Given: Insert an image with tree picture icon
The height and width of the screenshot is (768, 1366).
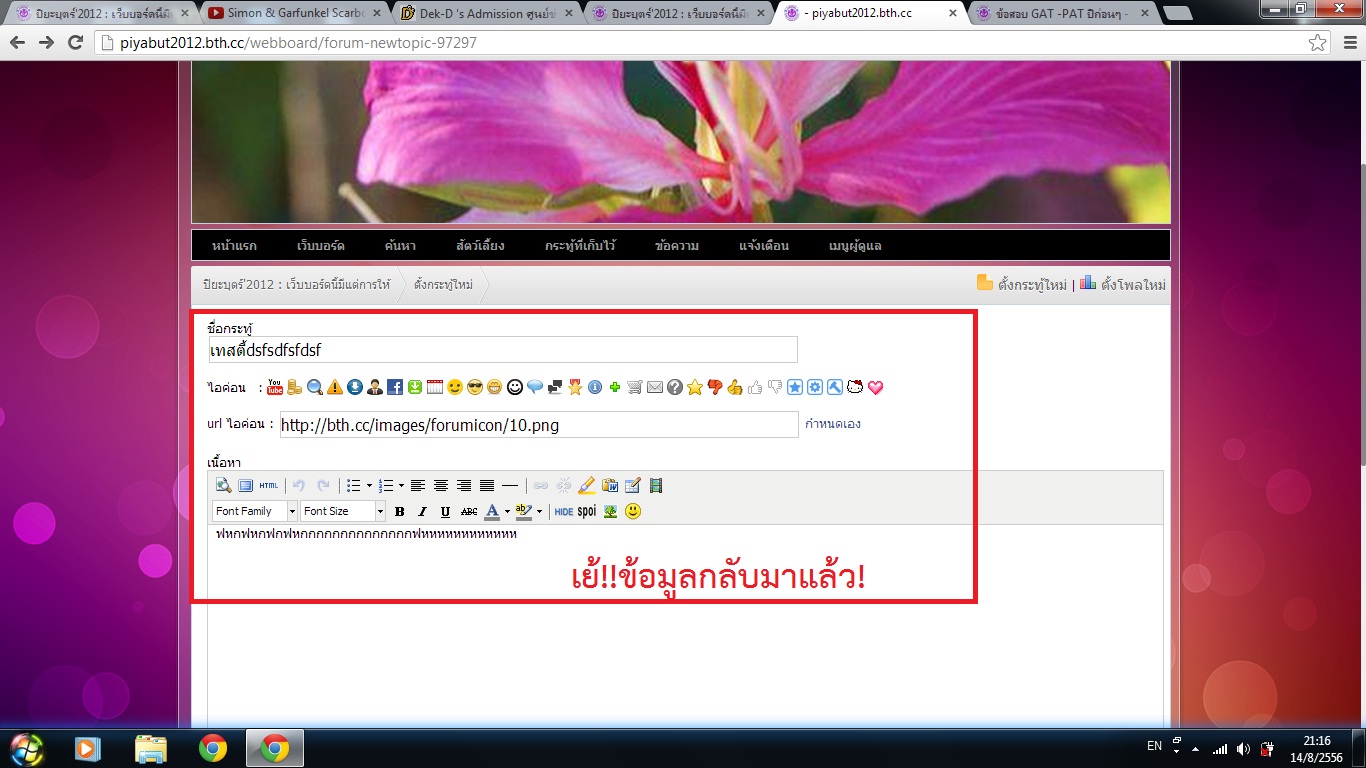Looking at the screenshot, I should 610,511.
